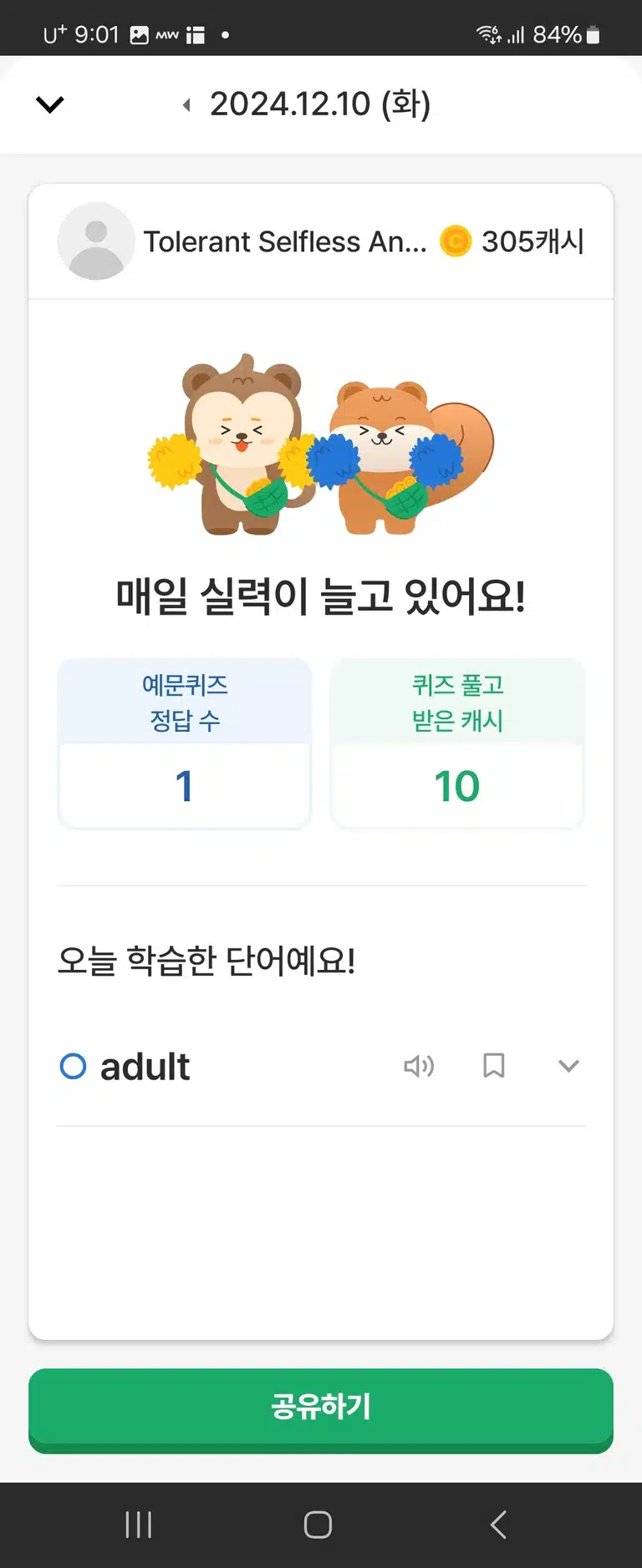Tap the word adult
This screenshot has height=1568, width=642.
[x=145, y=1067]
